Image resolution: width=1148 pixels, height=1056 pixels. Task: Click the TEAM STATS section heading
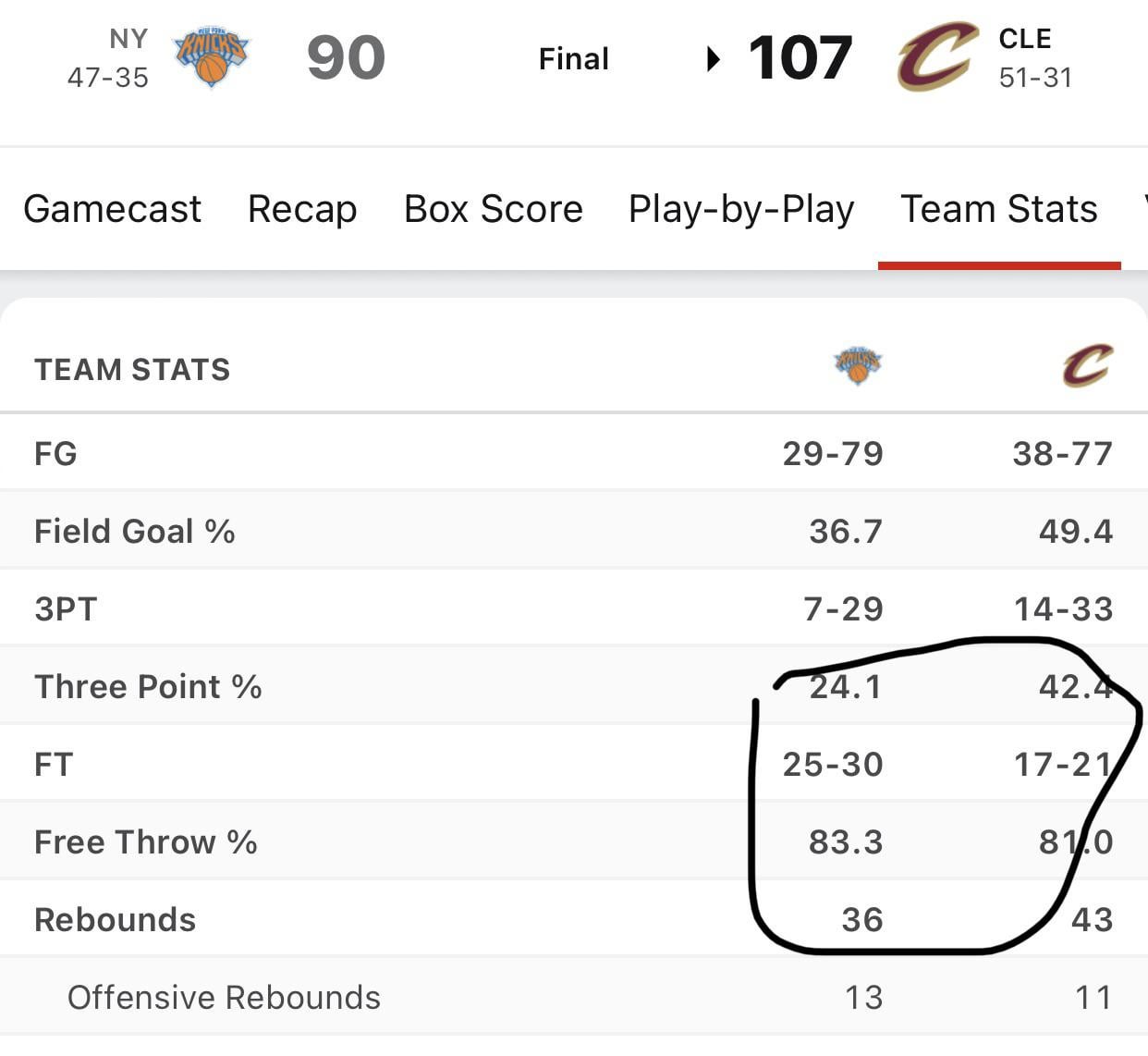coord(132,370)
